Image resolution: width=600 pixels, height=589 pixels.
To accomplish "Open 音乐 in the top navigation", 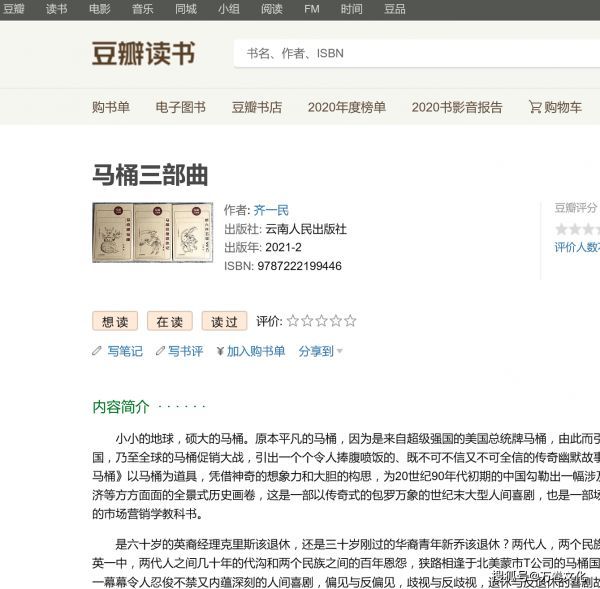I will [142, 8].
